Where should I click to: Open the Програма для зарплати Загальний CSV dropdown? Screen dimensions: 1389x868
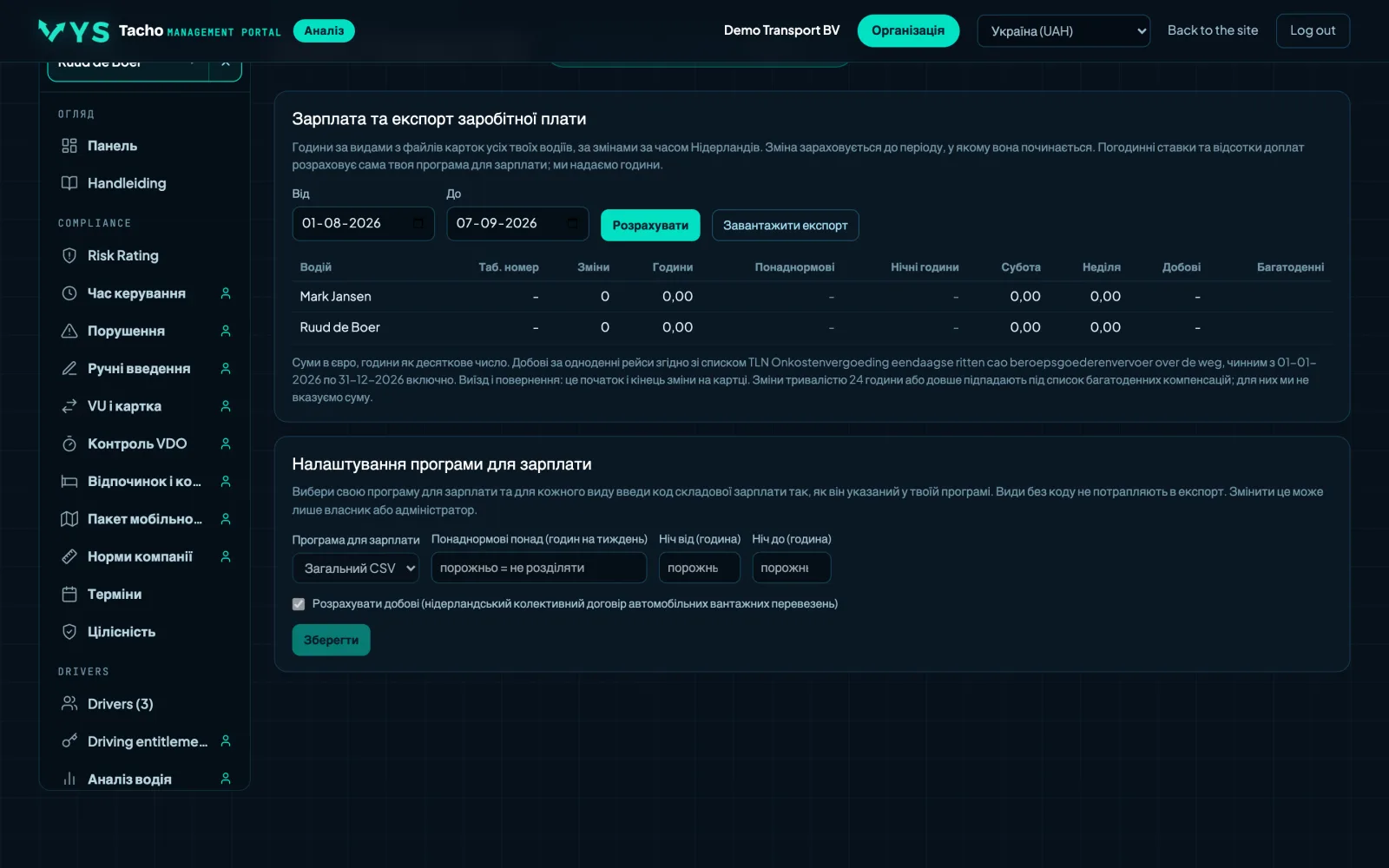click(356, 568)
